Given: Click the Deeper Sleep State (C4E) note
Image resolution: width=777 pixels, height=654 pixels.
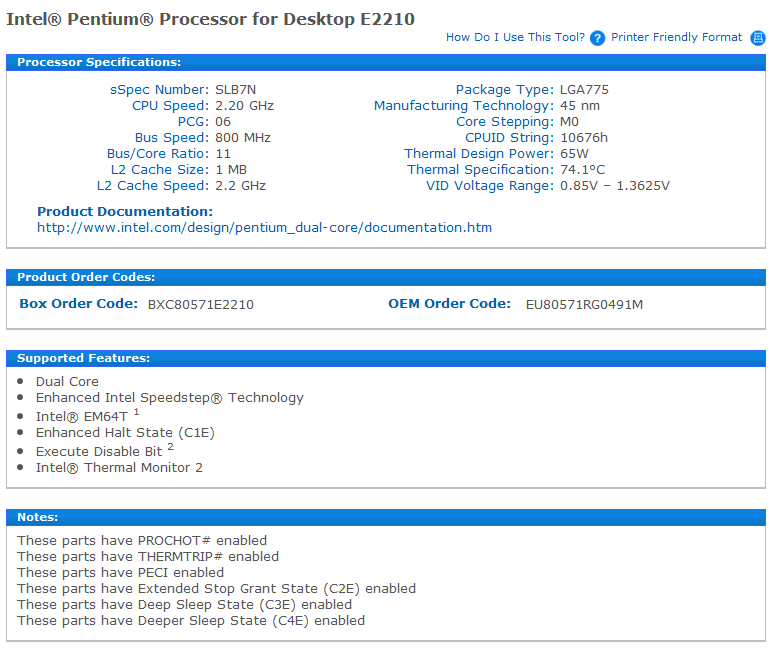Looking at the screenshot, I should [x=191, y=621].
